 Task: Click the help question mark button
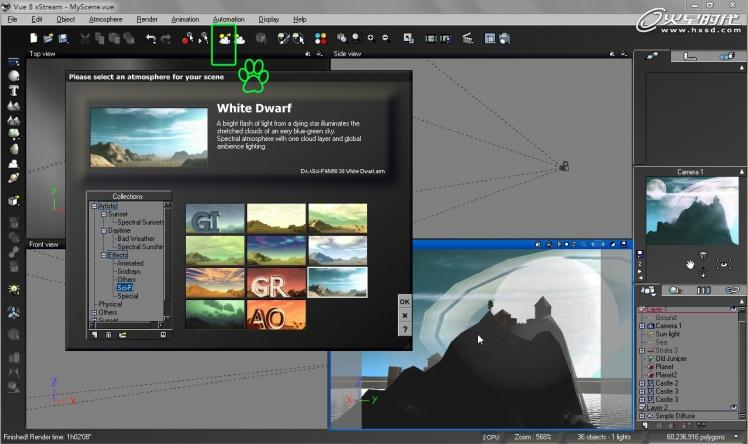click(404, 329)
